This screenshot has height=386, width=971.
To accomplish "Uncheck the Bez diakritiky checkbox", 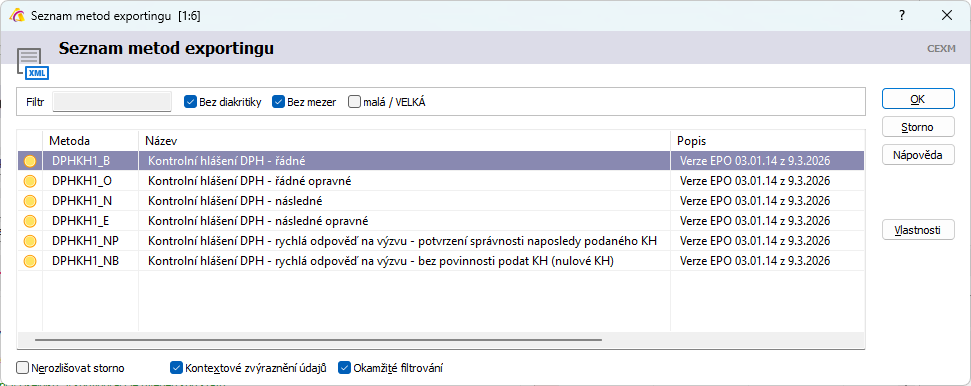I will (190, 102).
